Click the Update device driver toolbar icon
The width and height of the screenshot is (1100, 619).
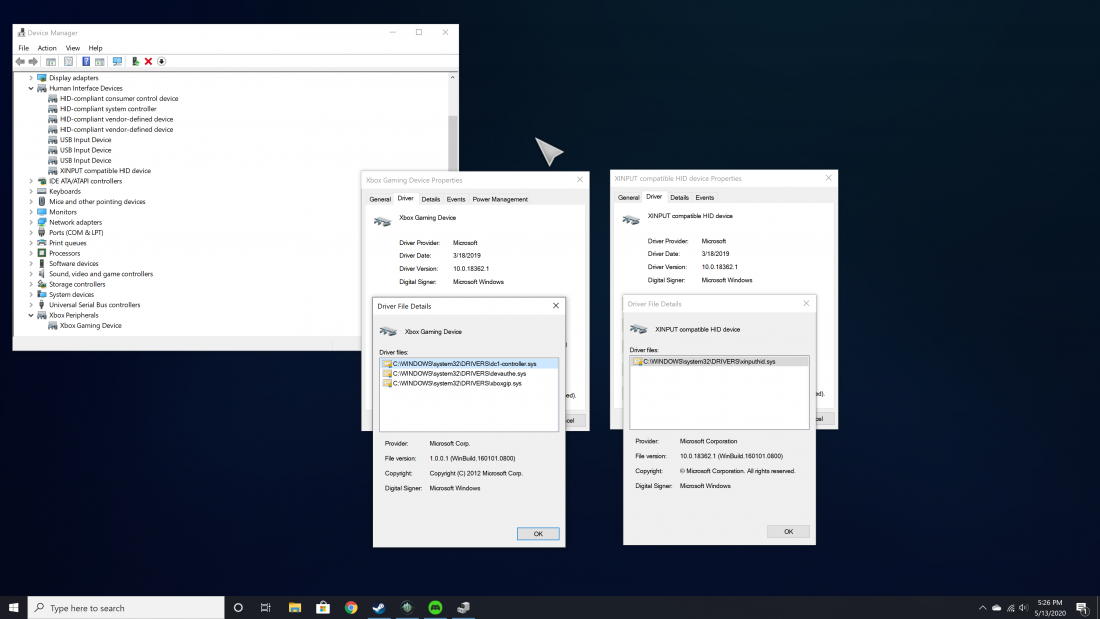(135, 62)
